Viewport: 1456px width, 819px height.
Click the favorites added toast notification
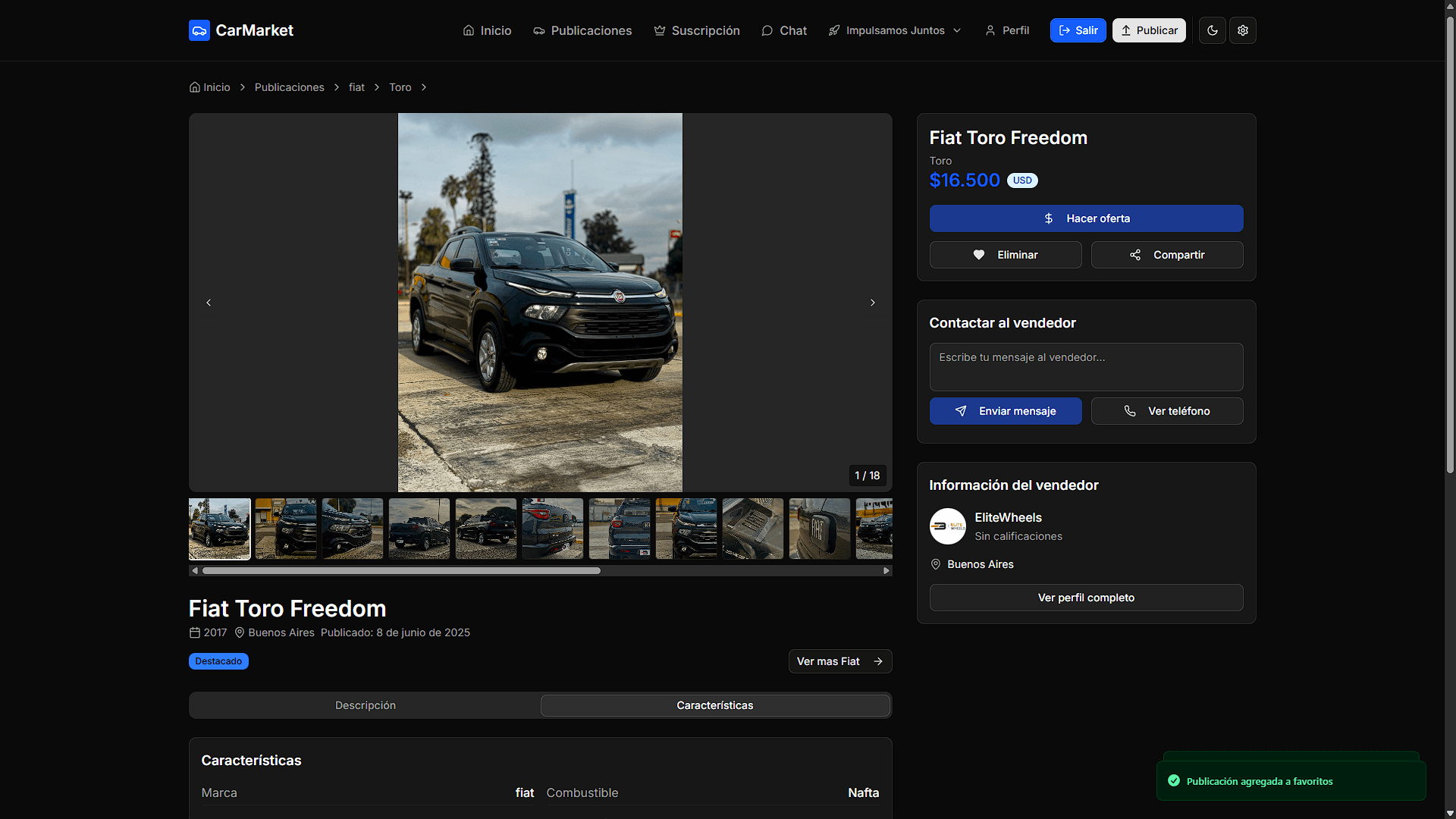click(x=1291, y=781)
